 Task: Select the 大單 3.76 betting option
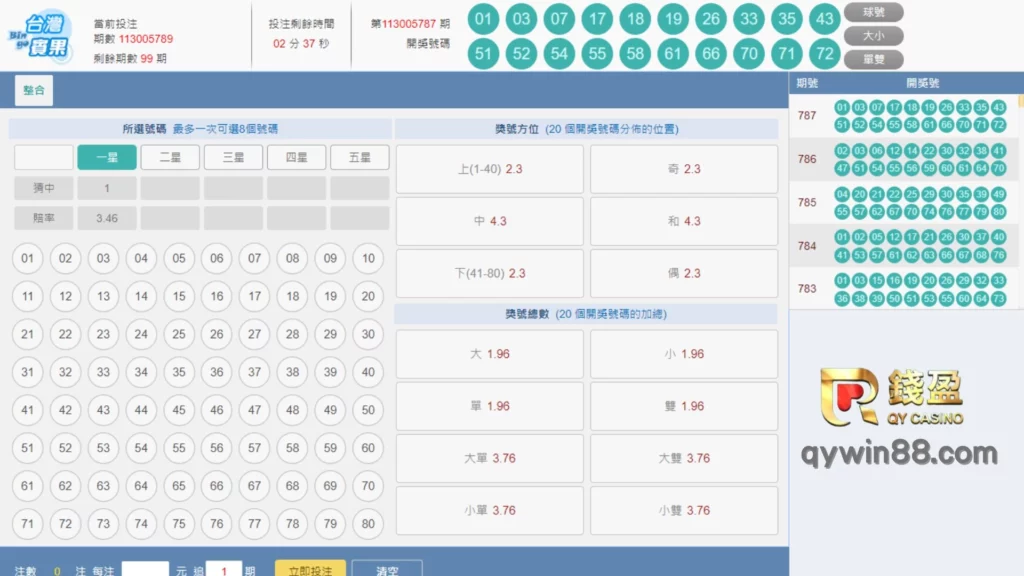(x=489, y=458)
